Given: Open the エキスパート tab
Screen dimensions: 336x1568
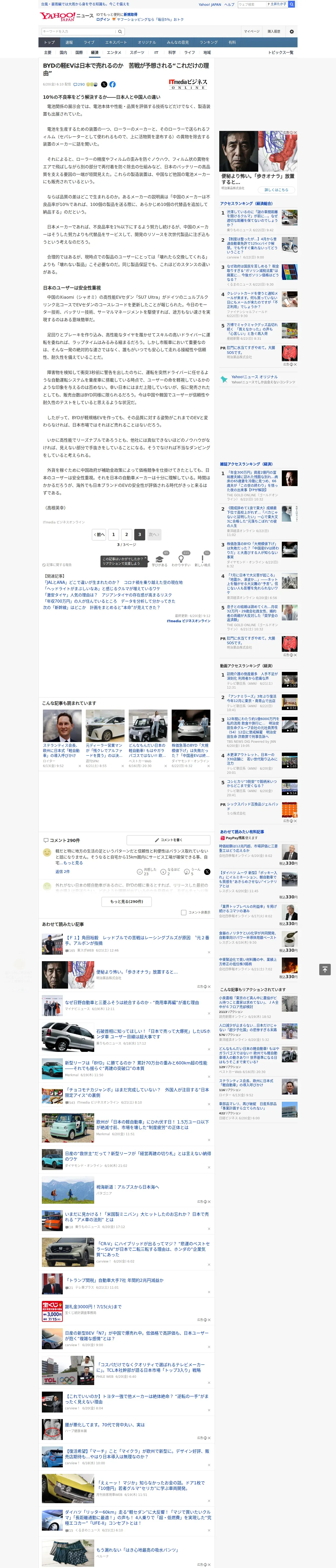Looking at the screenshot, I should point(116,43).
